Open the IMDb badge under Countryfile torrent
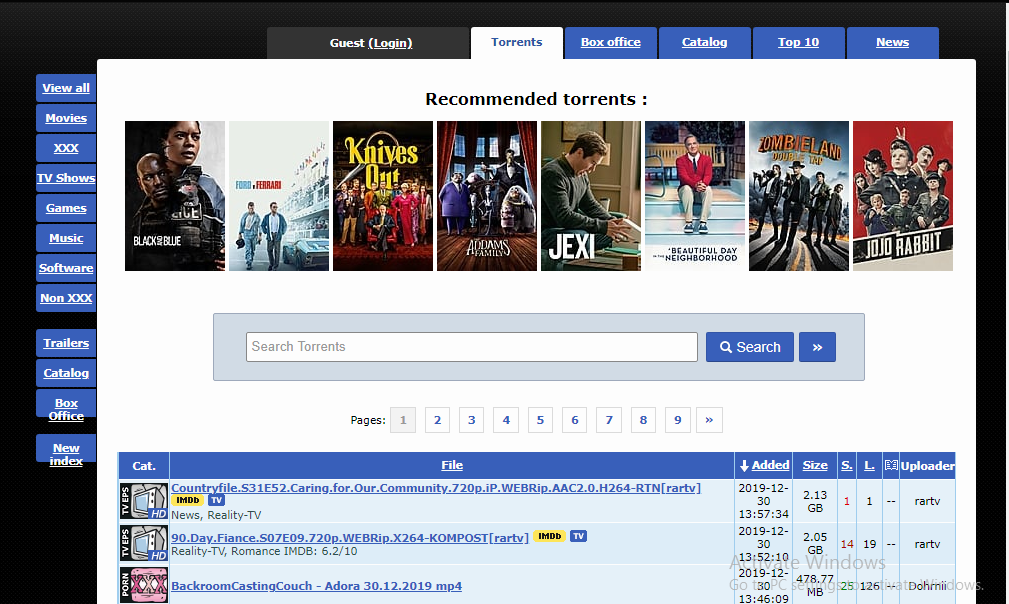 [x=187, y=500]
